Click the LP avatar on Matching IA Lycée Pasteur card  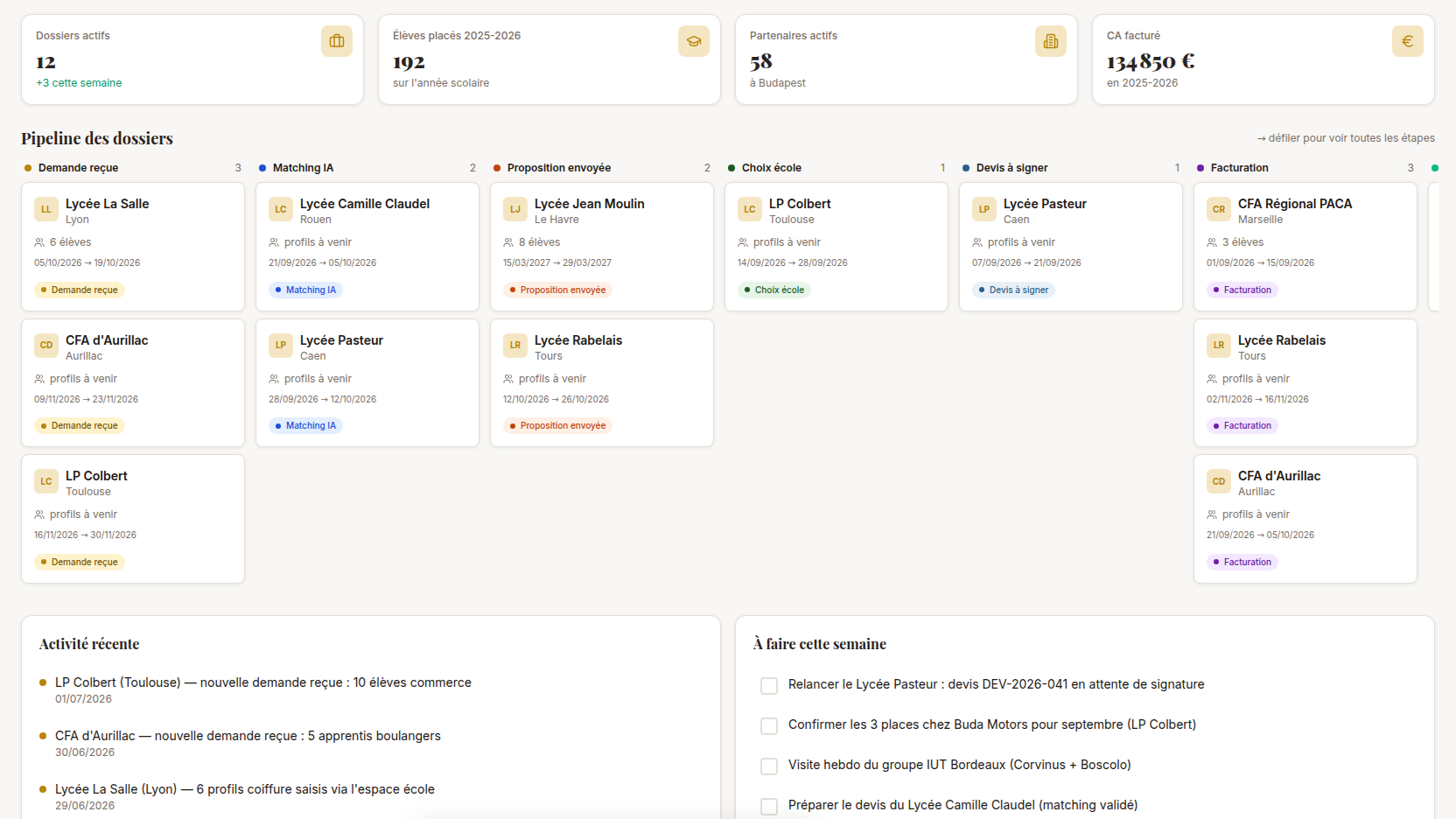point(281,345)
